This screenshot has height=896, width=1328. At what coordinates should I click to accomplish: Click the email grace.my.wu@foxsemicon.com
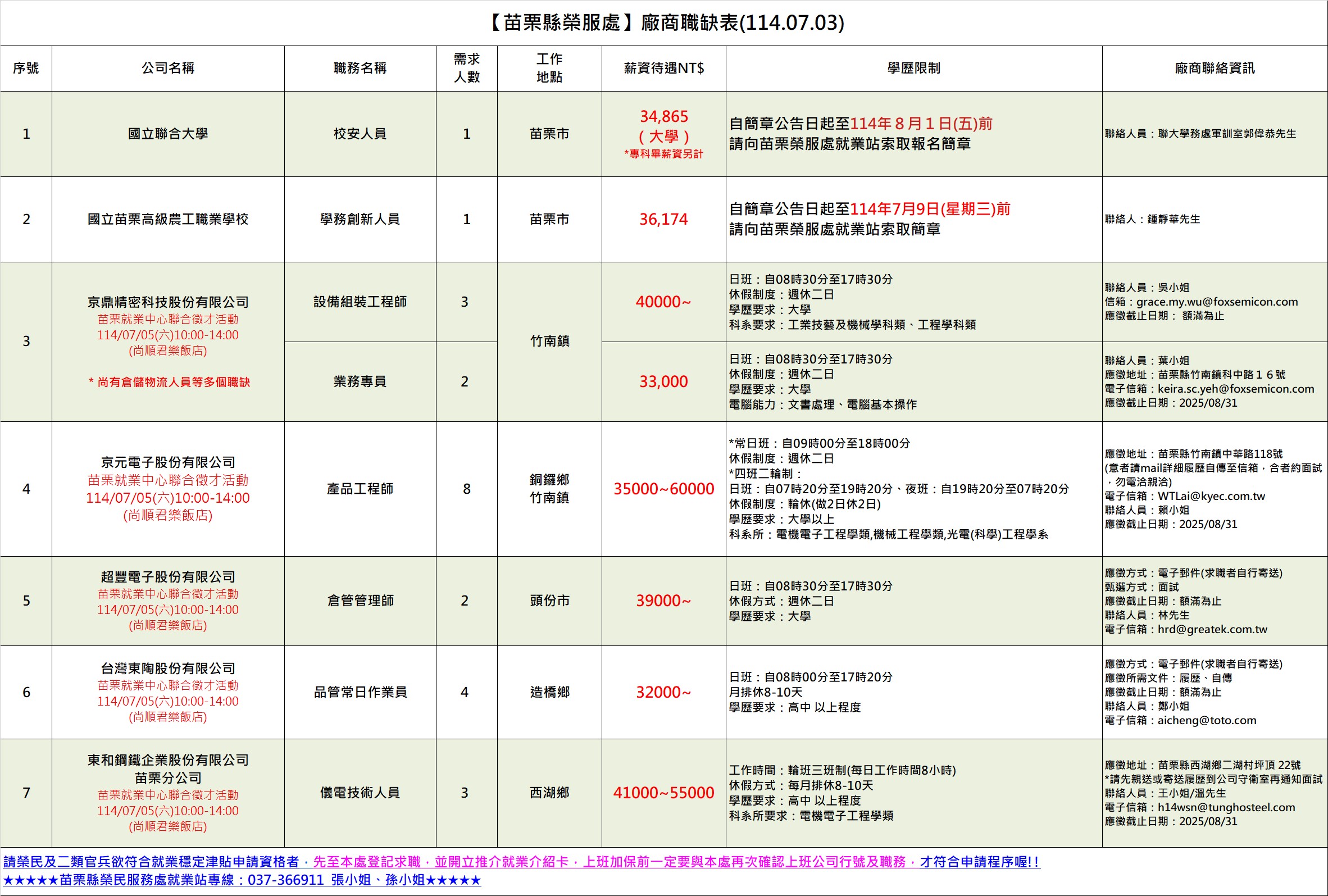coord(1217,302)
